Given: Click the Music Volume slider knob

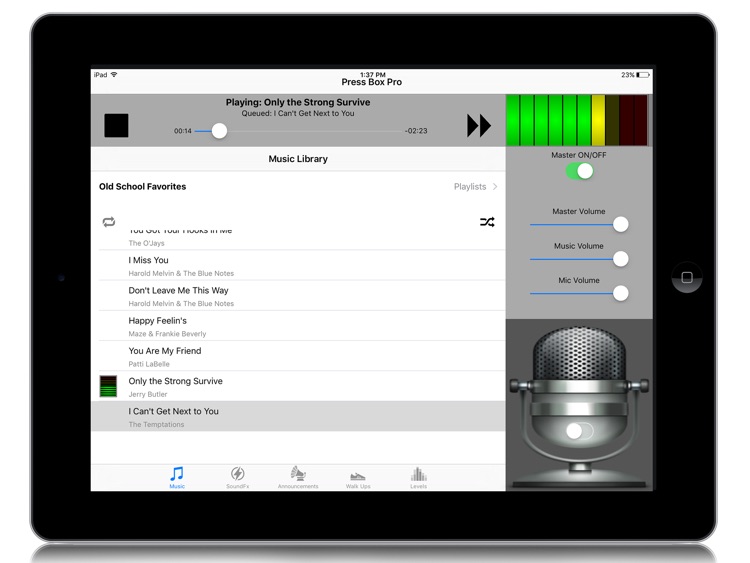Looking at the screenshot, I should click(621, 259).
